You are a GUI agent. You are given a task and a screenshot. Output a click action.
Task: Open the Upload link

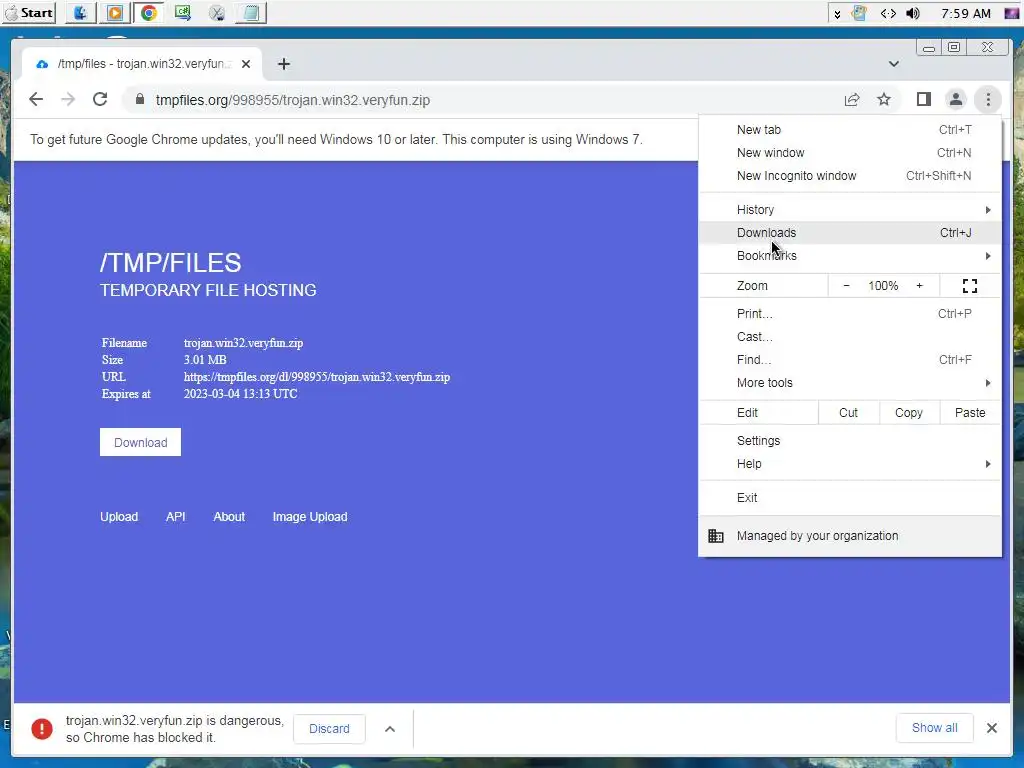(x=119, y=517)
